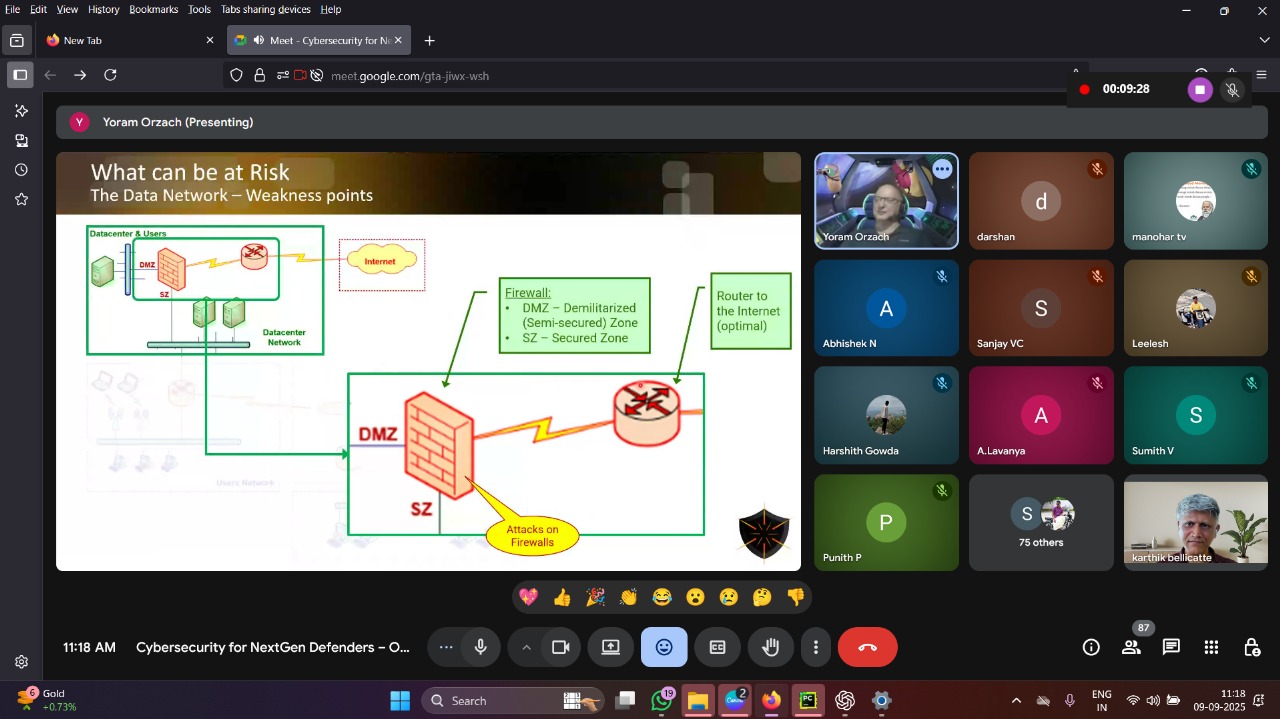The width and height of the screenshot is (1280, 719).
Task: Turn on closed captions
Action: coord(717,647)
